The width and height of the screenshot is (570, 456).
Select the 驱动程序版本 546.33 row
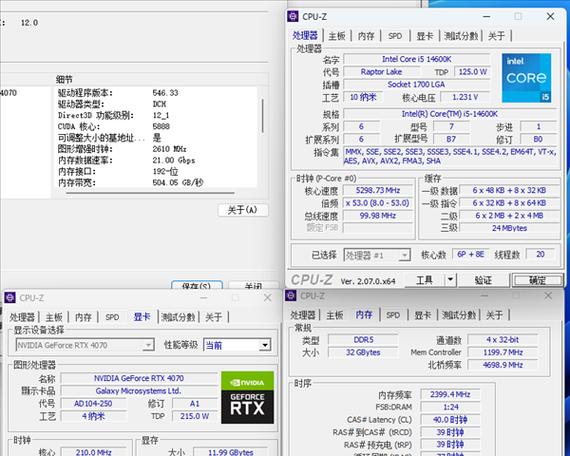click(156, 93)
